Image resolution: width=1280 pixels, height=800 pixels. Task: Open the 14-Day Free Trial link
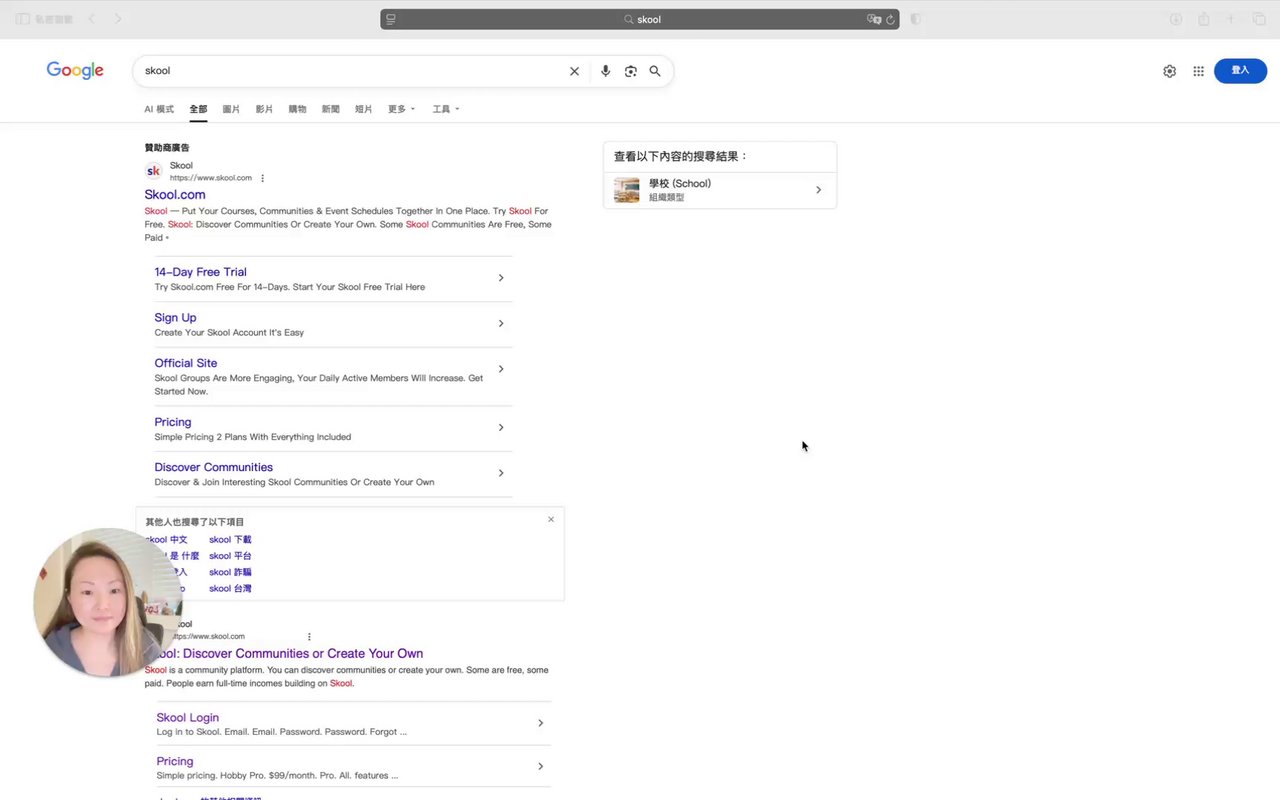(x=200, y=272)
